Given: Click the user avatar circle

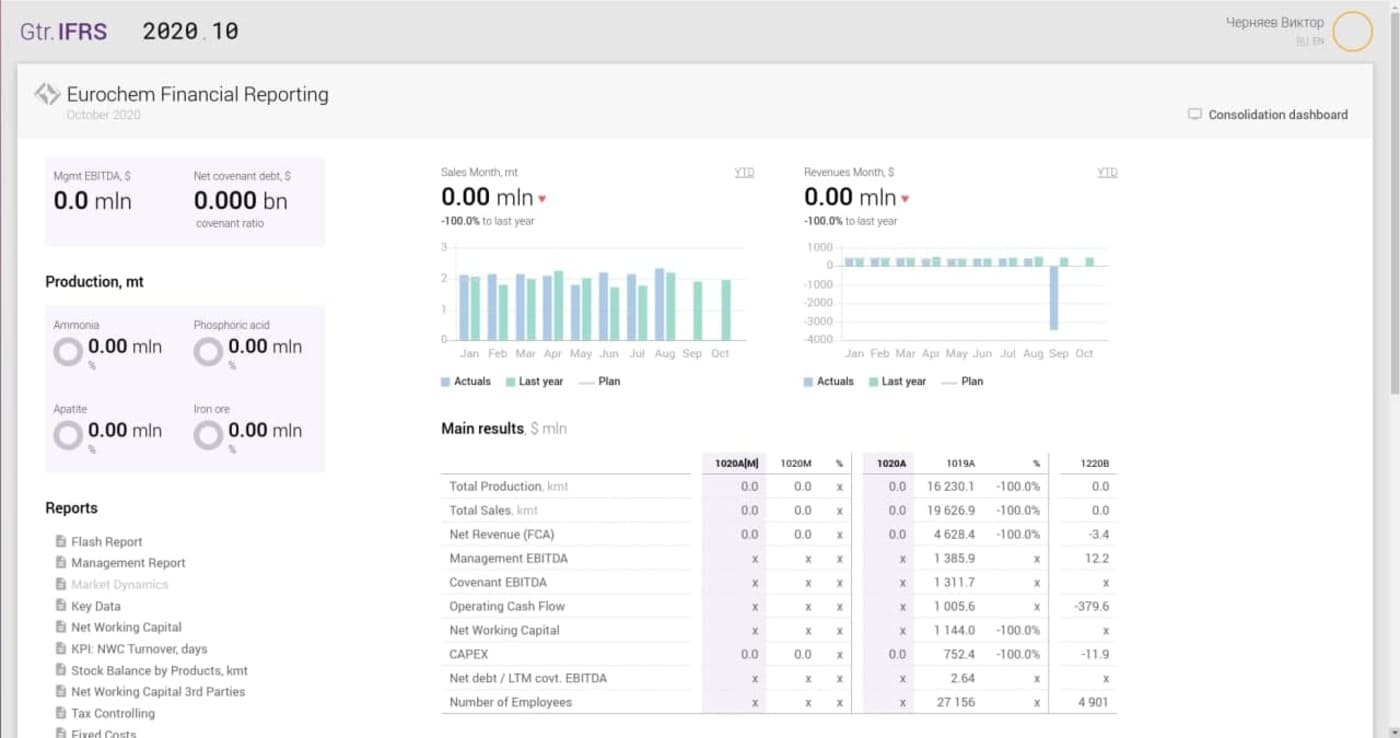Looking at the screenshot, I should [x=1353, y=31].
